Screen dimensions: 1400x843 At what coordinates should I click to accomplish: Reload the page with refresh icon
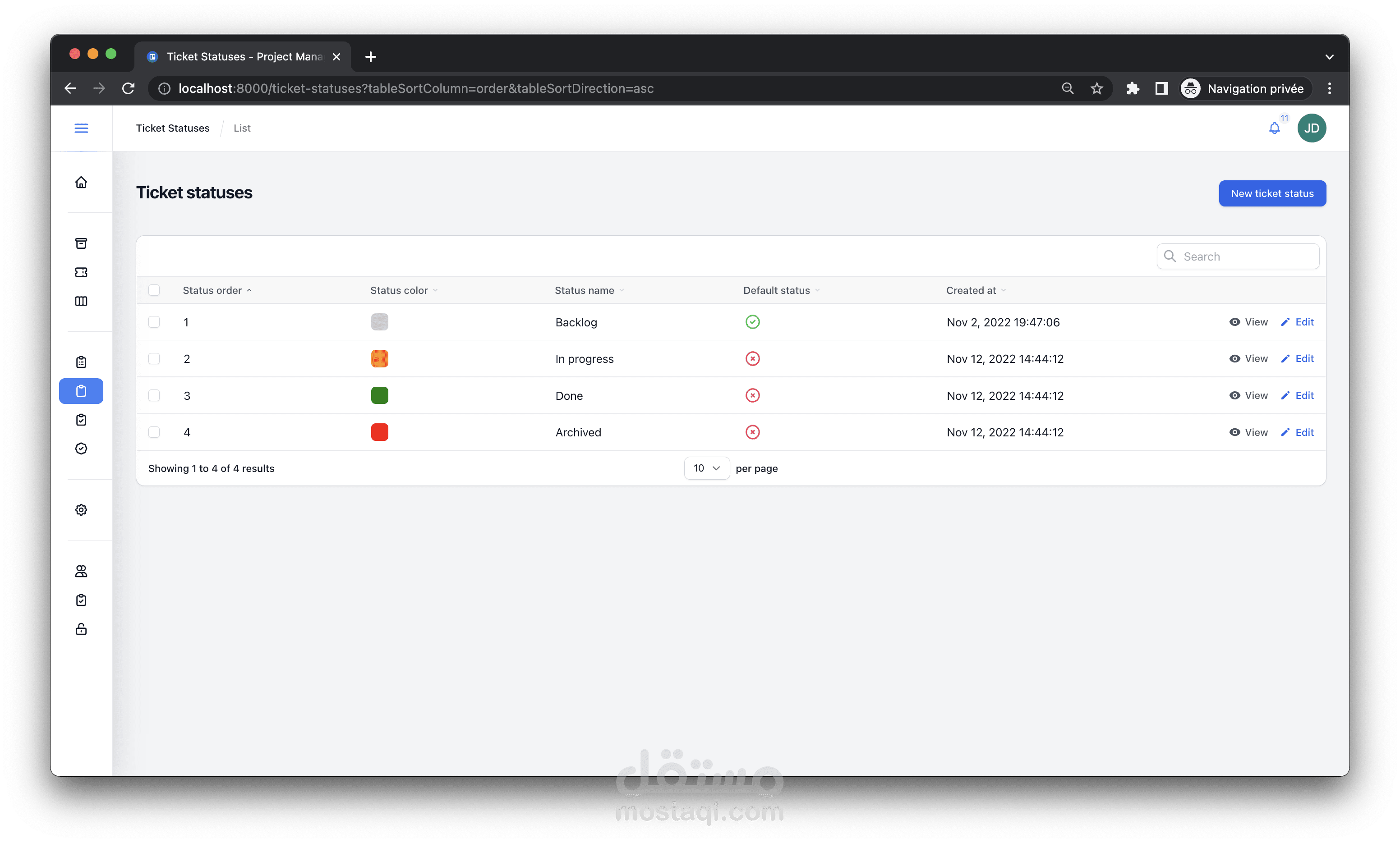tap(129, 88)
